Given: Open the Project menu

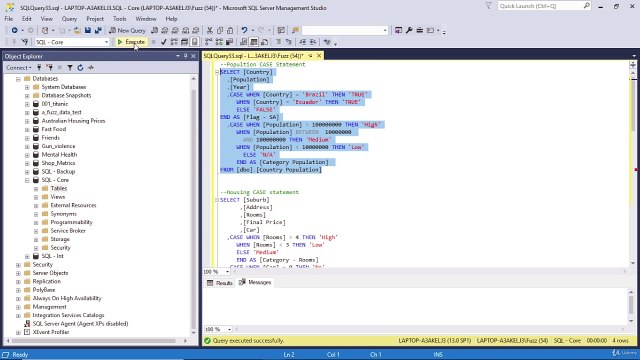Looking at the screenshot, I should 95,19.
